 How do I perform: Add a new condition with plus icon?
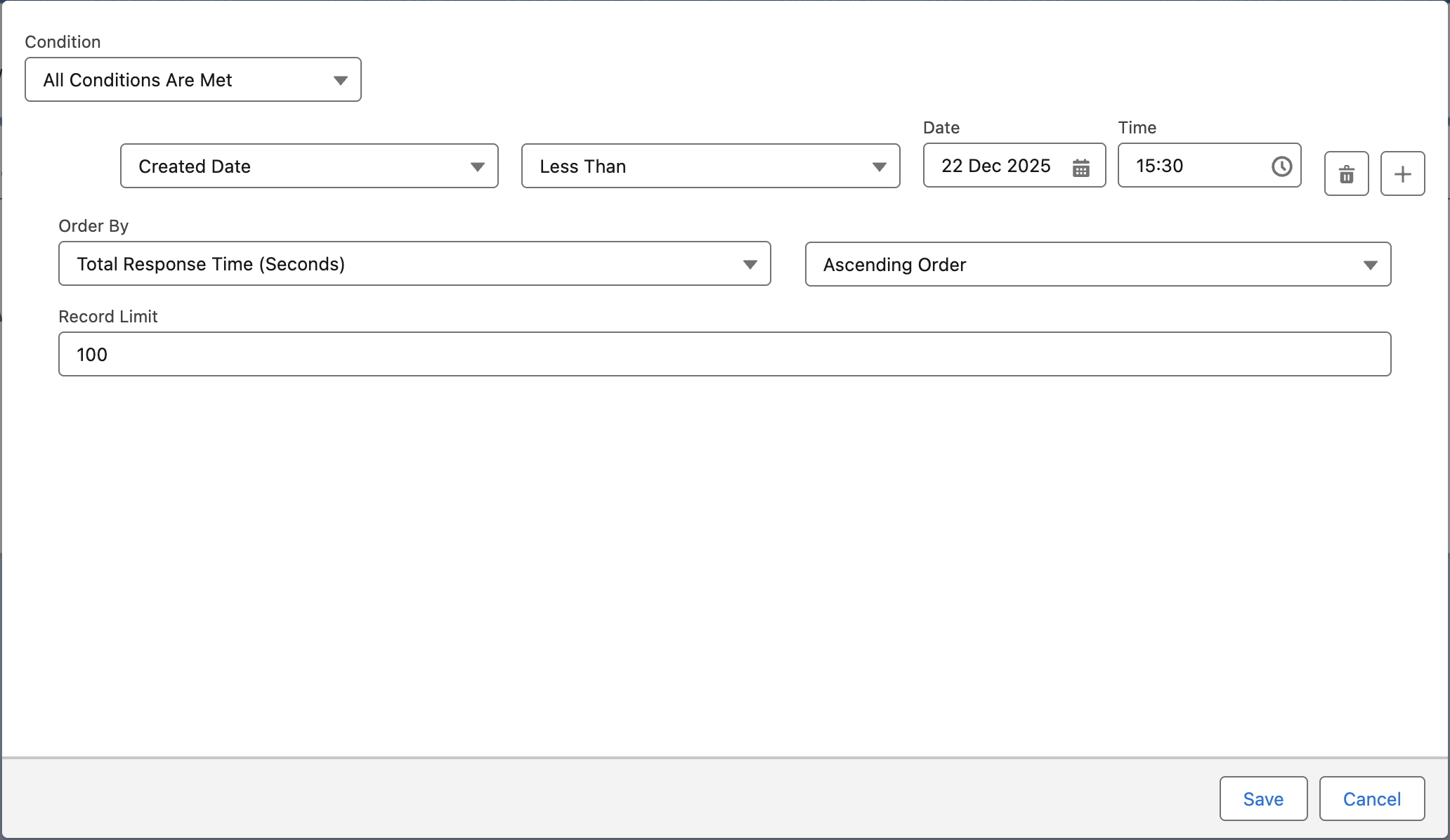tap(1402, 173)
